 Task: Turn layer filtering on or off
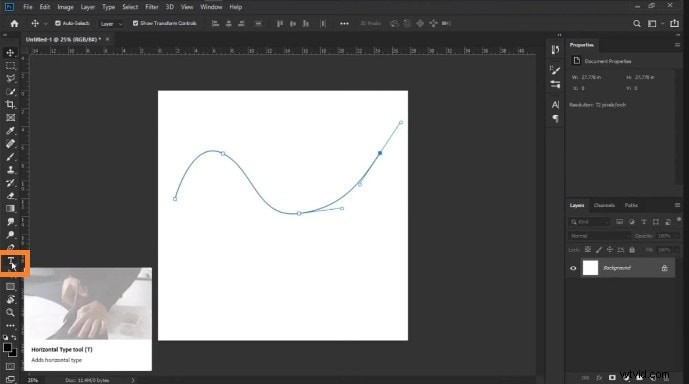678,219
